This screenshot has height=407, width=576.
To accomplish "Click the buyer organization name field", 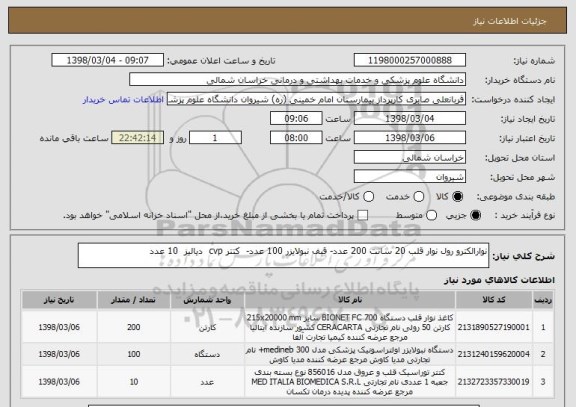I will 298,80.
